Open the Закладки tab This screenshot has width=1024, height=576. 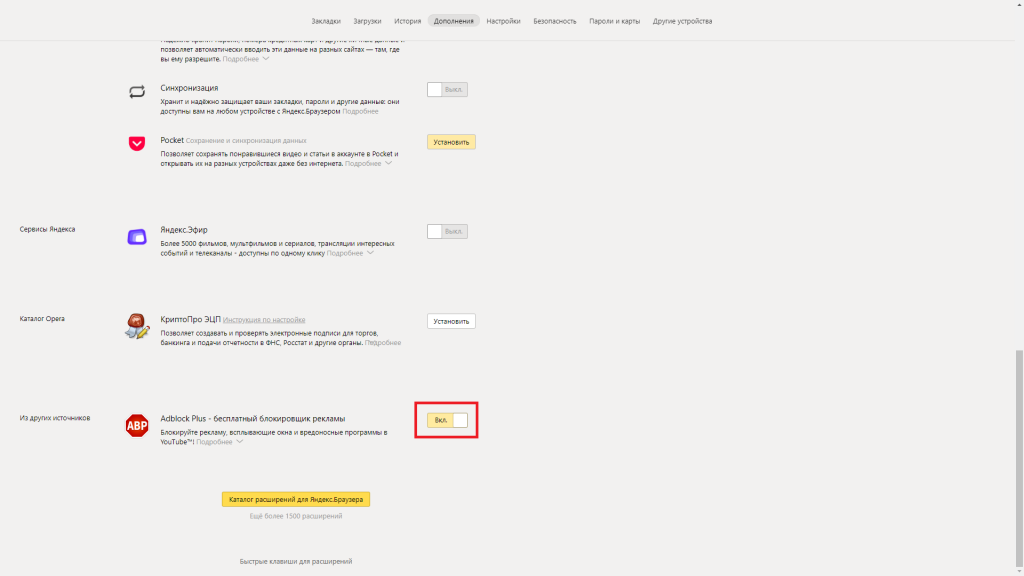click(x=326, y=21)
